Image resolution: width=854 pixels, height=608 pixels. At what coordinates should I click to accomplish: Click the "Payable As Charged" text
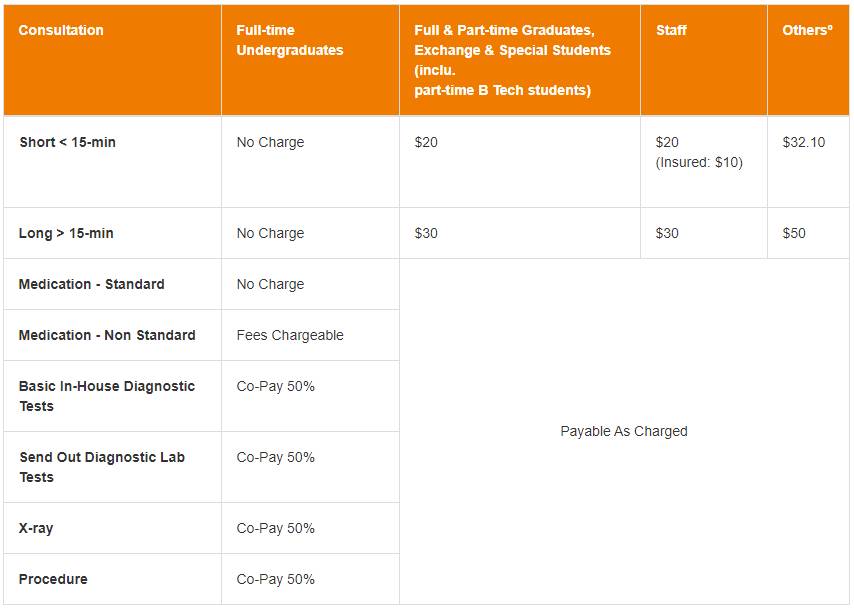tap(624, 431)
